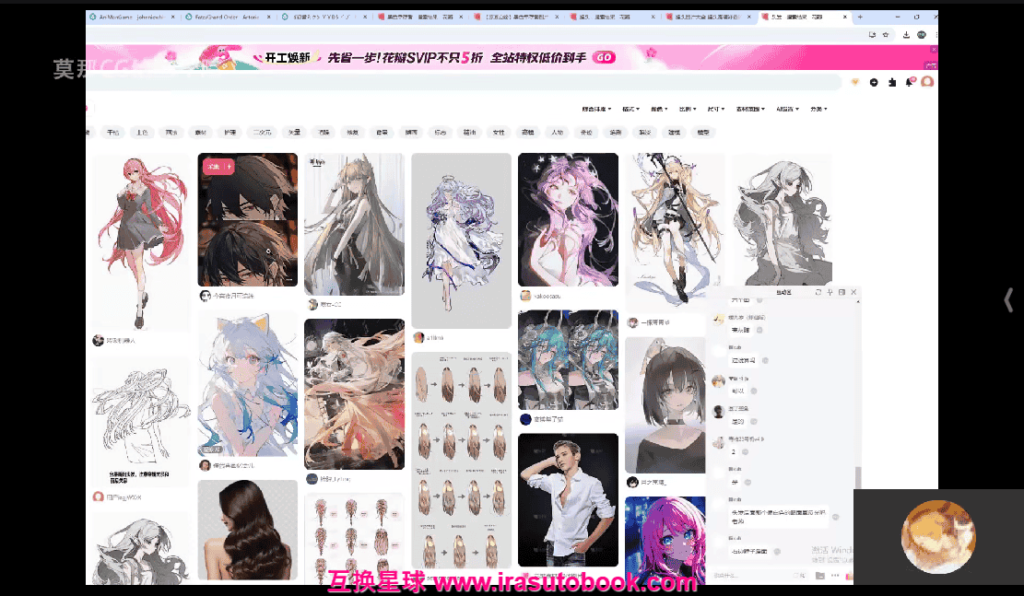Open the line-art sketch of a long-haired girl
Screen dimensions: 1024x596
[140, 421]
